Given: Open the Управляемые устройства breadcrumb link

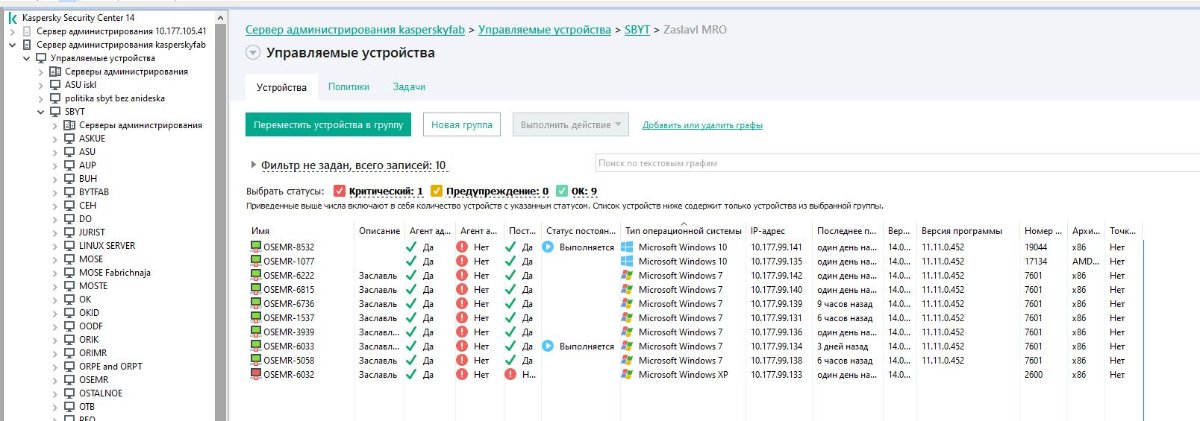Looking at the screenshot, I should click(x=544, y=31).
